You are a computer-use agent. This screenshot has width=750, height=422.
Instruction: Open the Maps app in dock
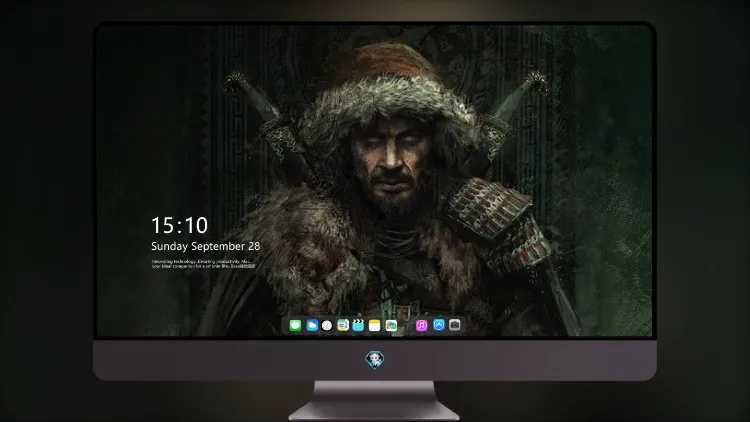343,325
